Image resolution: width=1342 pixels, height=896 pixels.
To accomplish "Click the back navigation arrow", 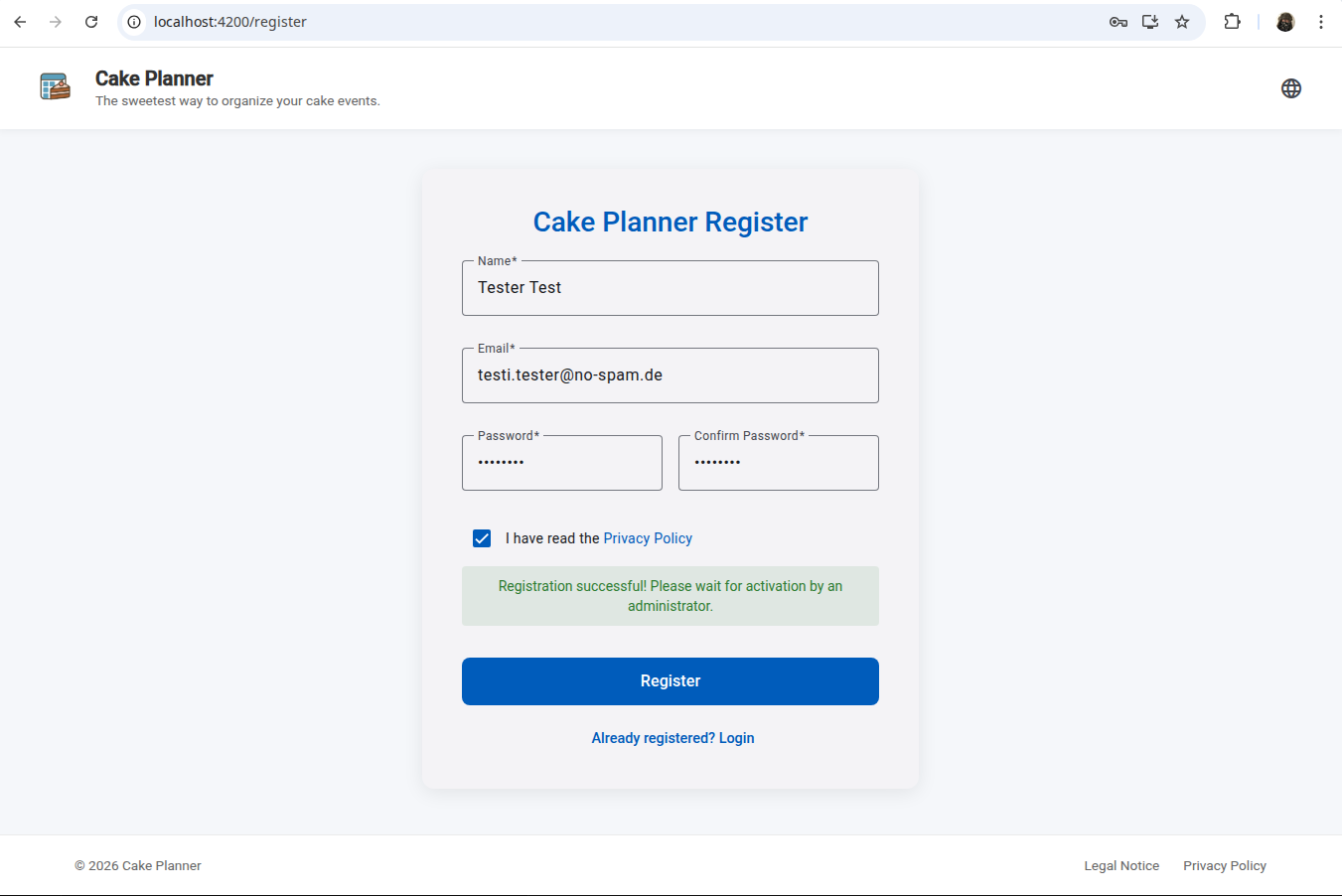I will 20,21.
